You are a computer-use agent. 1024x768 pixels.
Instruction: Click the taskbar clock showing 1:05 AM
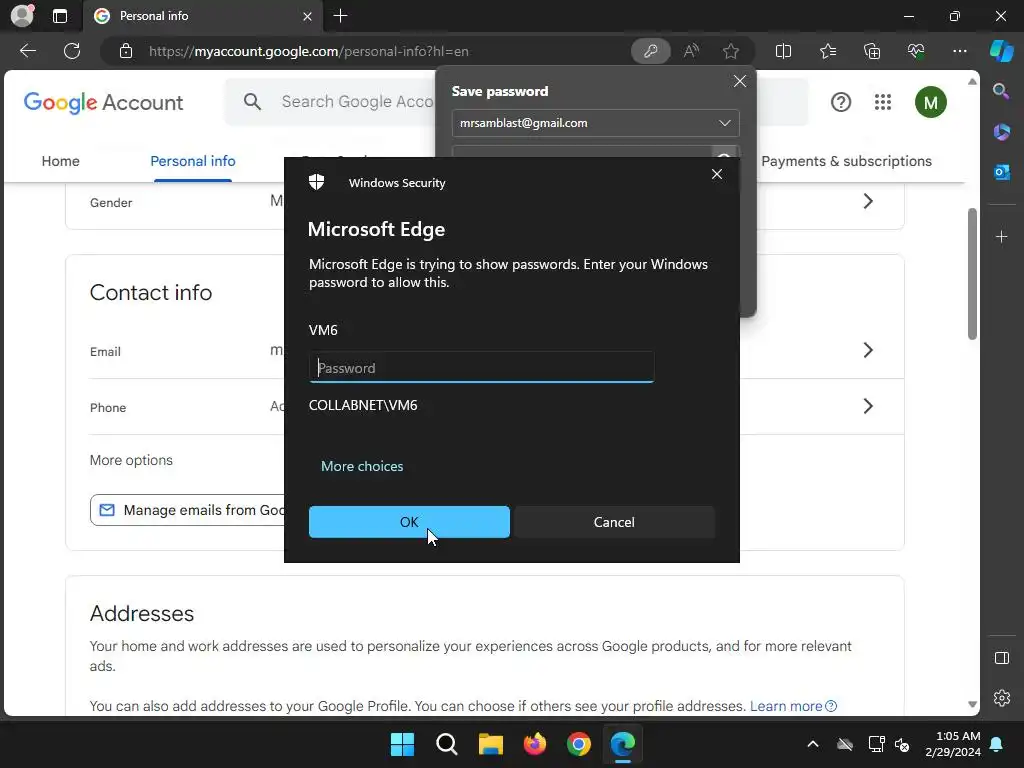[x=953, y=744]
